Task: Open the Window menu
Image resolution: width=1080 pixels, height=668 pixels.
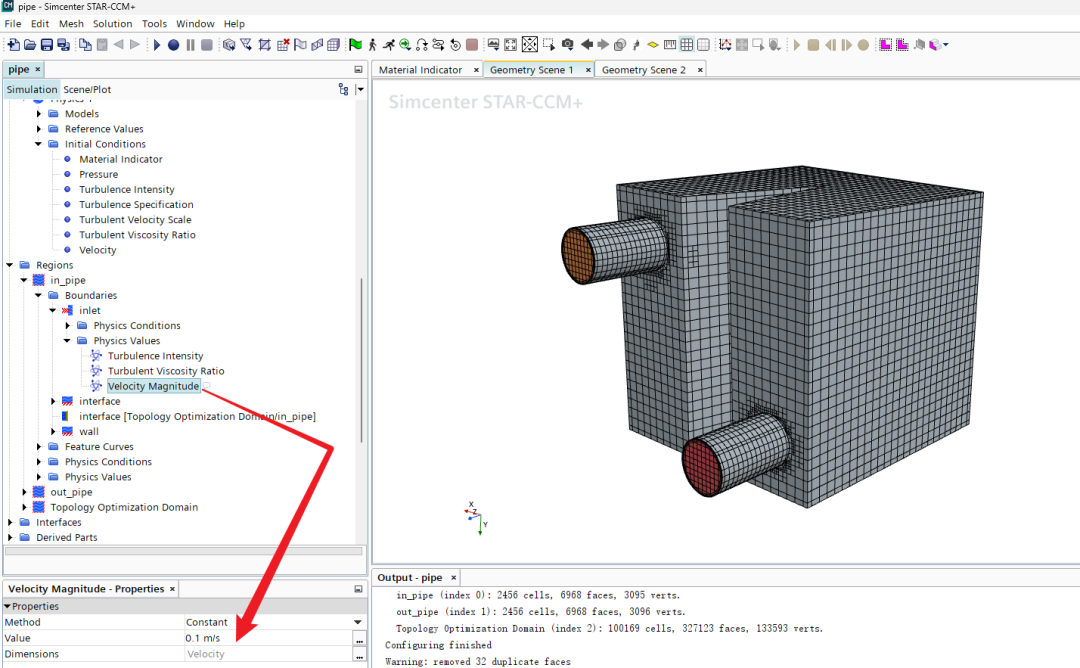Action: (x=195, y=23)
